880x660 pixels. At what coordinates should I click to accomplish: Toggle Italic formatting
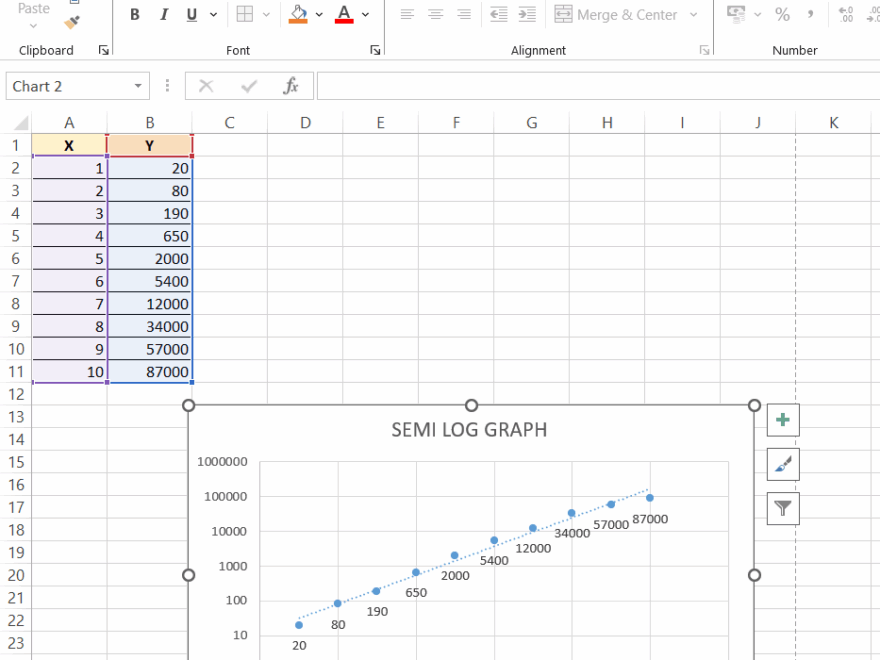coord(163,15)
